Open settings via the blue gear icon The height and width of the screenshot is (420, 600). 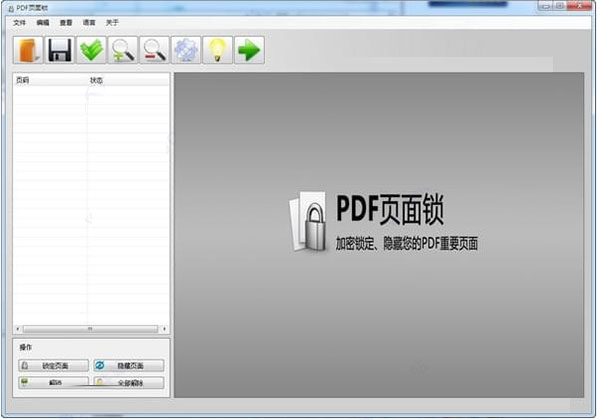point(186,50)
